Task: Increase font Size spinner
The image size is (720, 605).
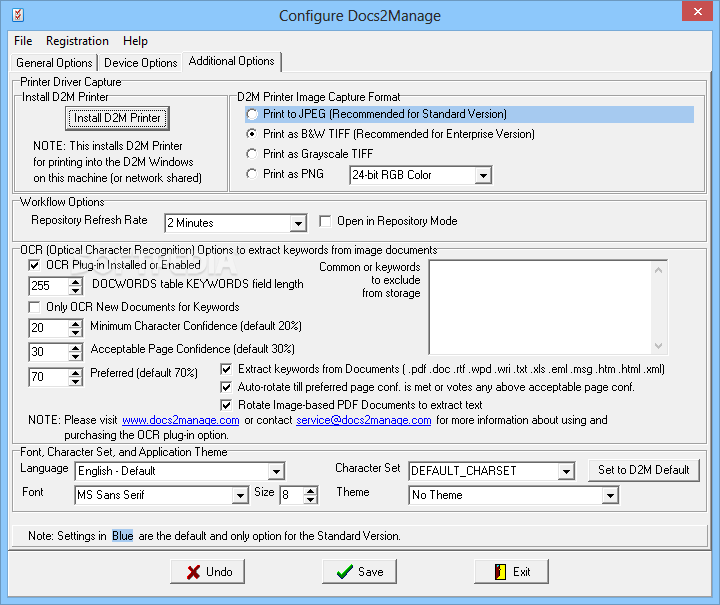Action: [x=311, y=491]
